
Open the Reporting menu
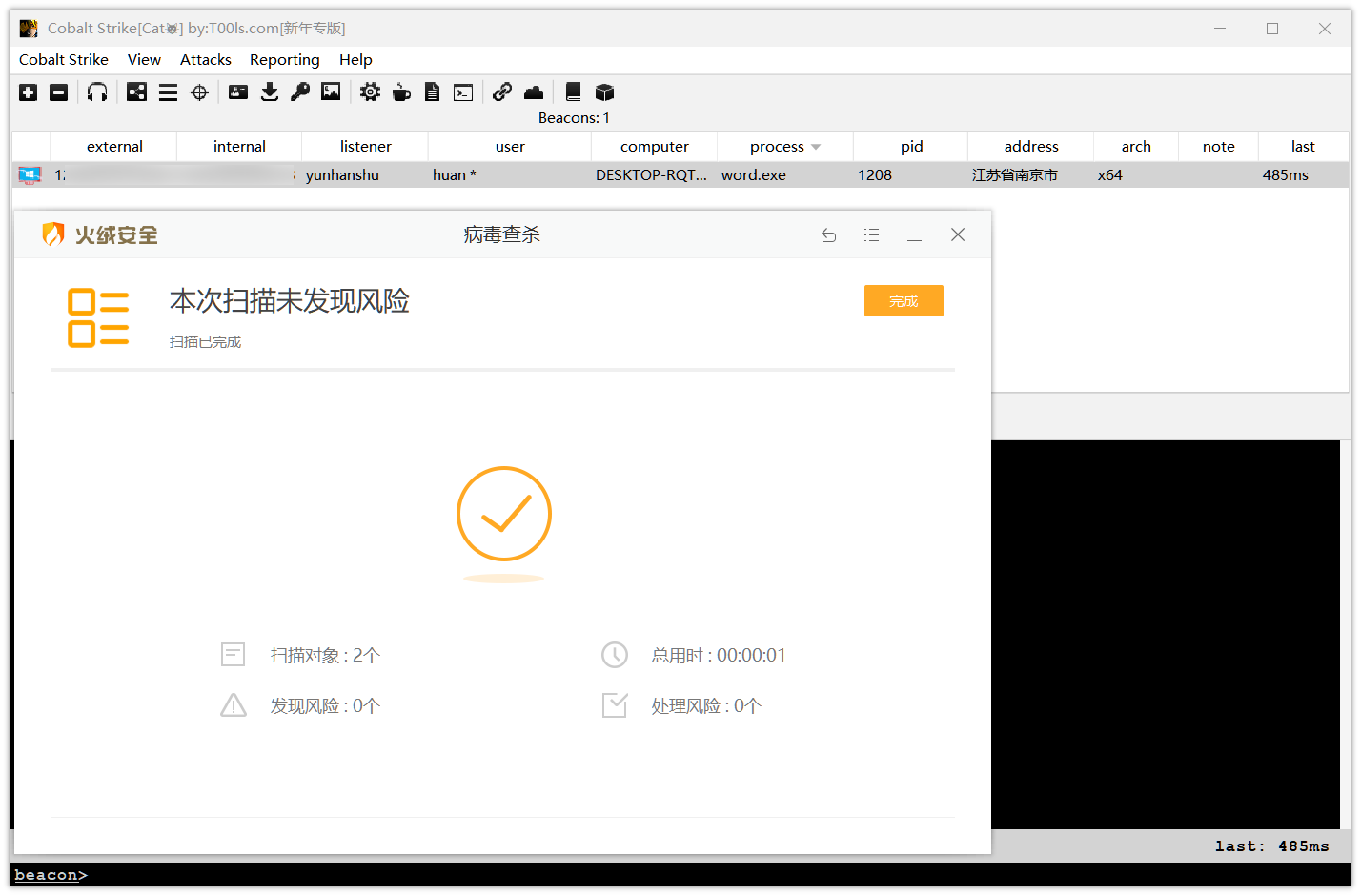285,60
